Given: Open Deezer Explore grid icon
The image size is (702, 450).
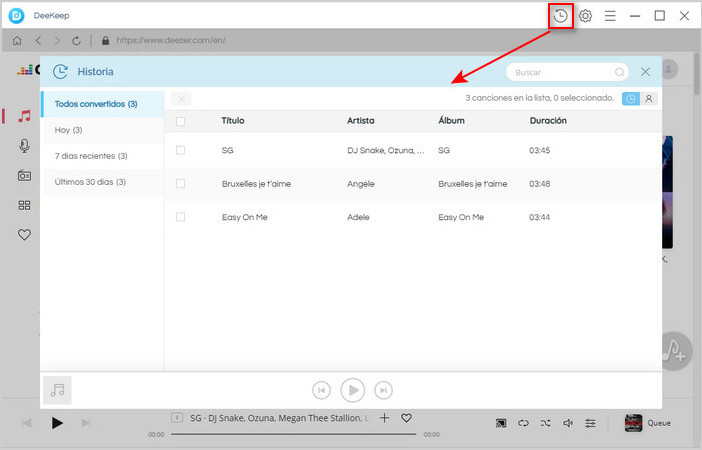Looking at the screenshot, I should click(25, 205).
